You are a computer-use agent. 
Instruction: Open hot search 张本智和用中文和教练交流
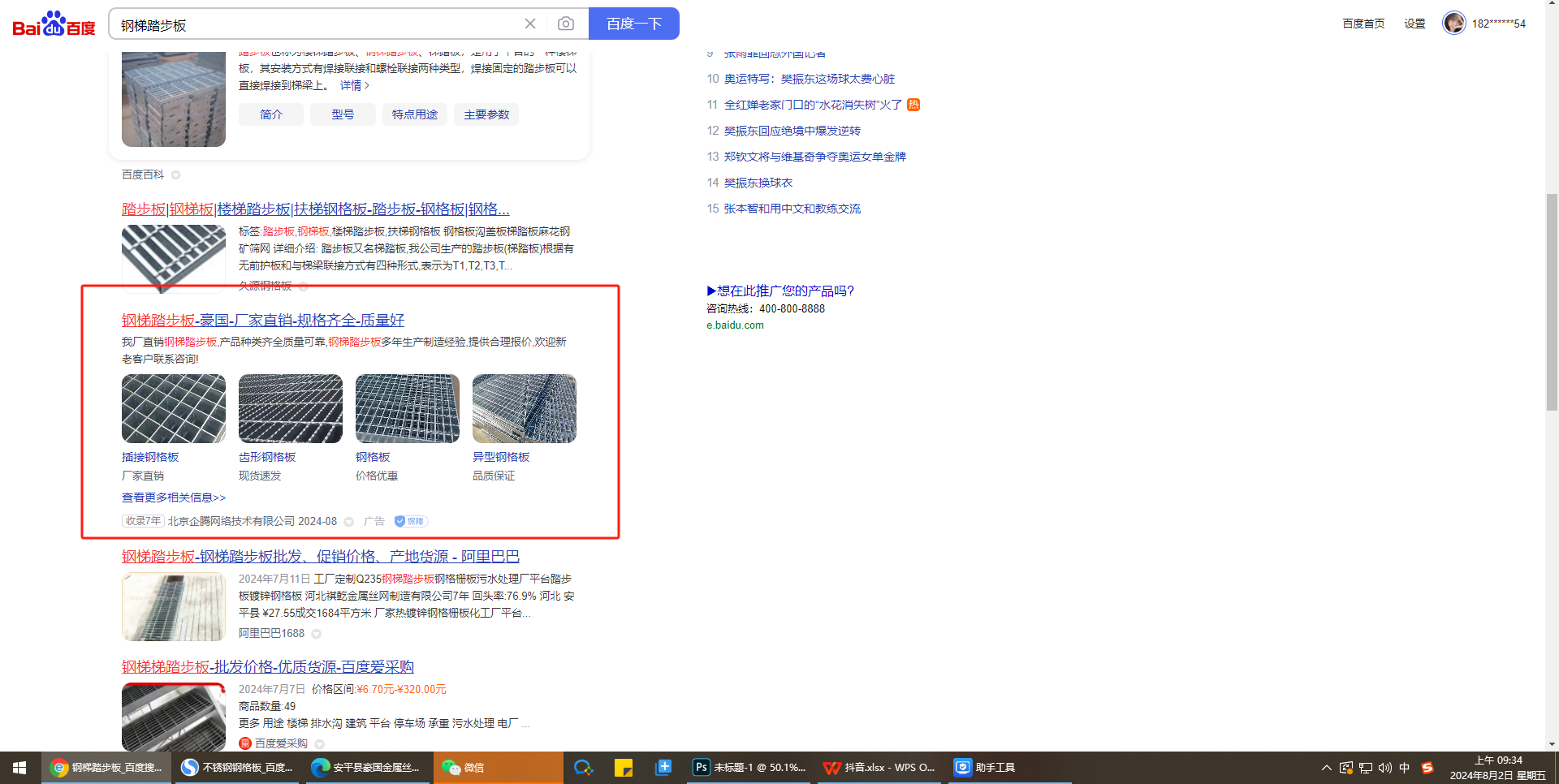click(792, 209)
